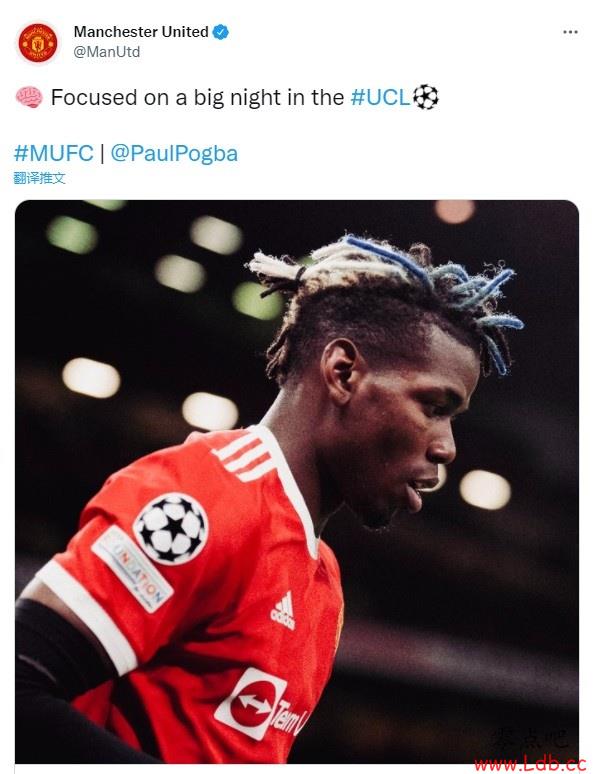Click the Foundation sleeve patch
Screen dimensions: 596x774
point(132,569)
